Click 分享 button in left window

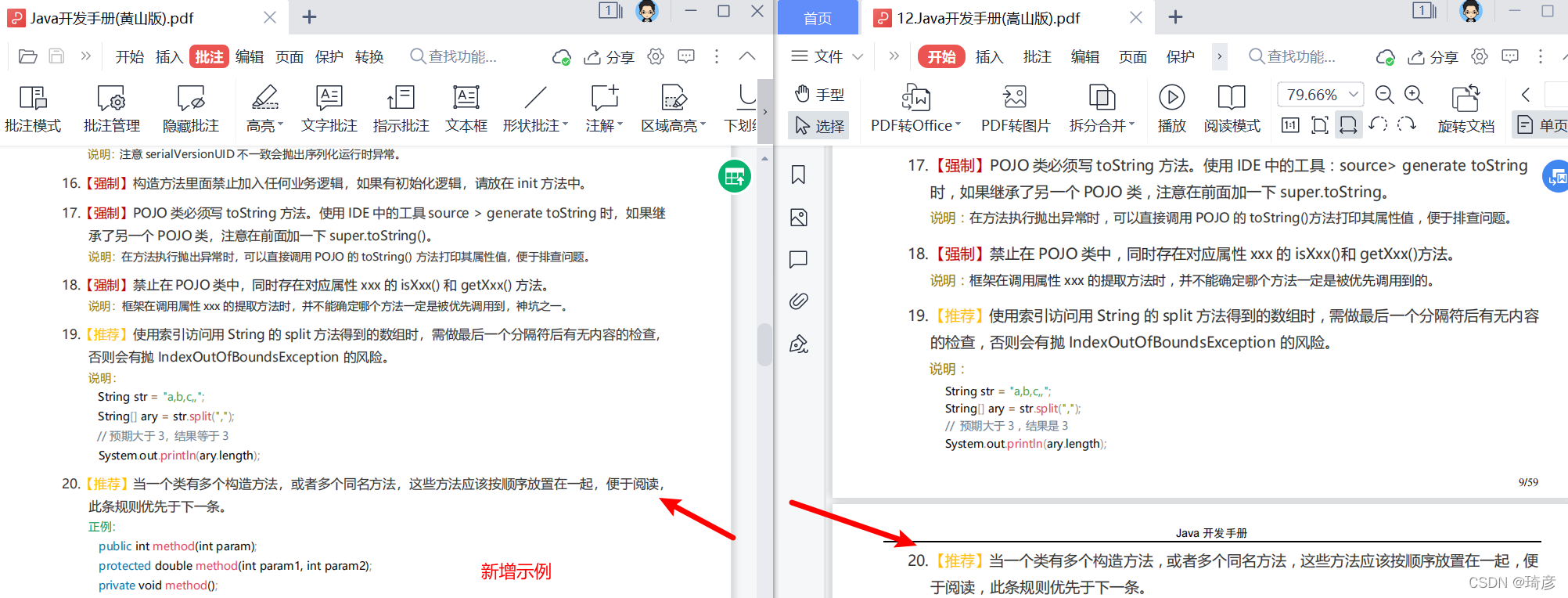tap(610, 56)
